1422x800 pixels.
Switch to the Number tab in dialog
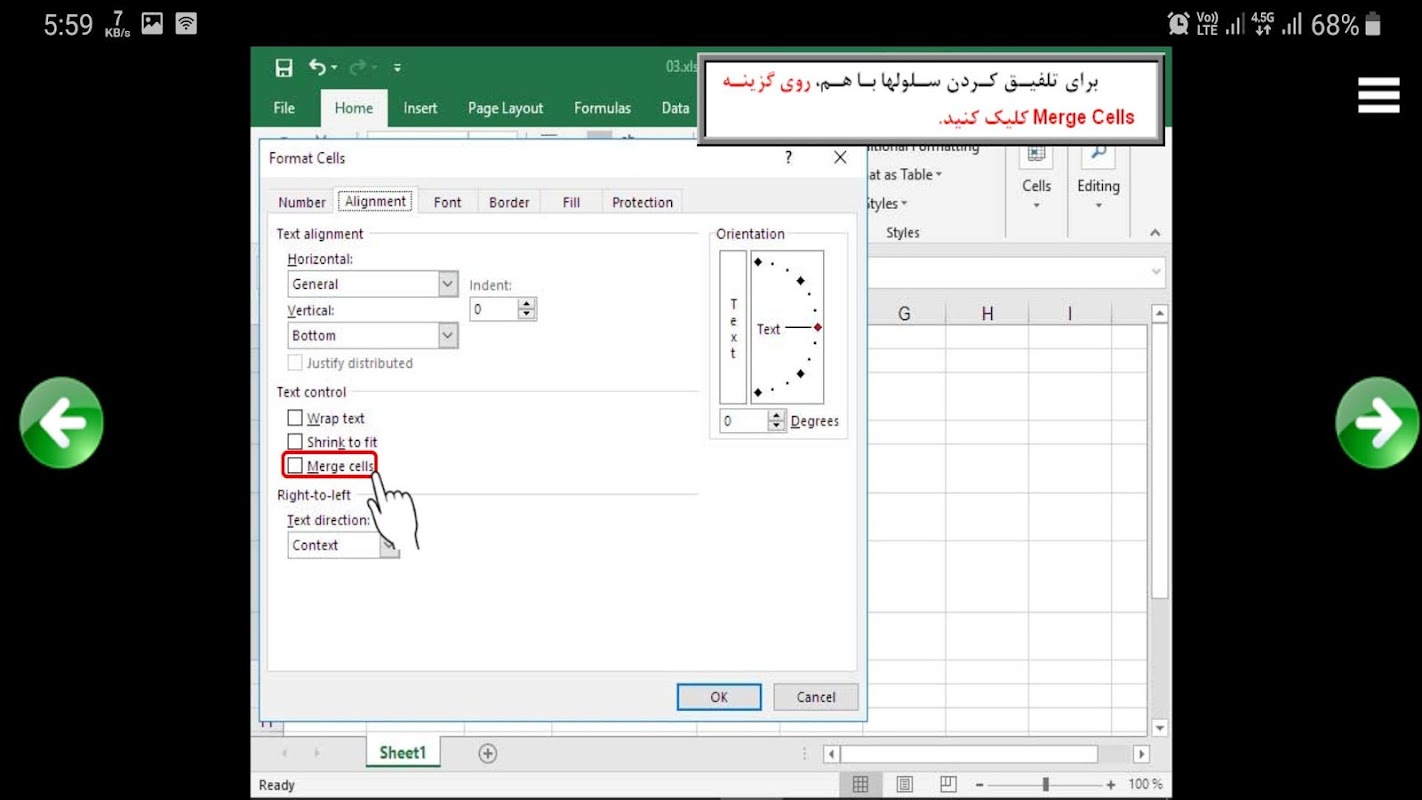[302, 202]
